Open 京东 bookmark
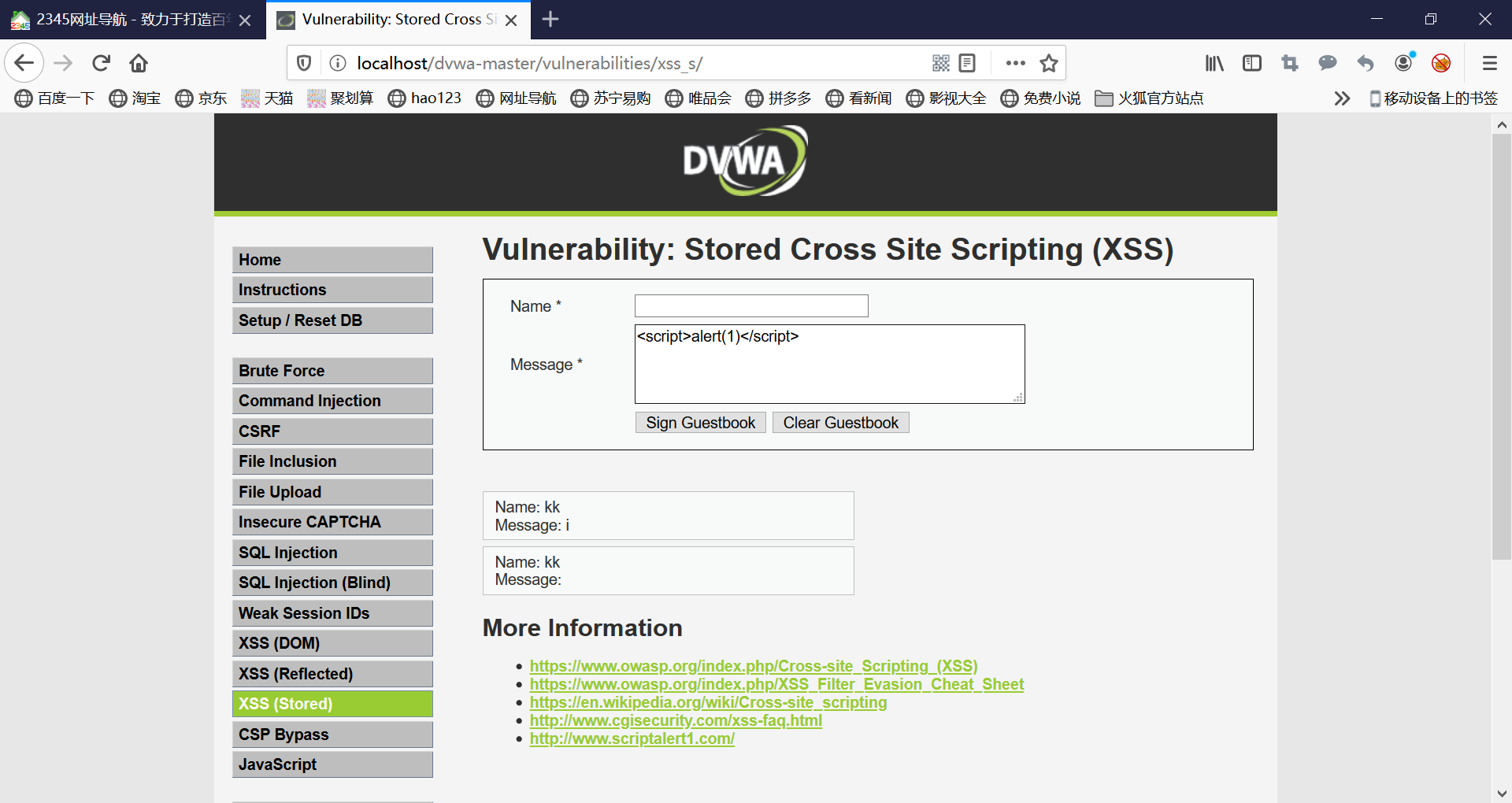The width and height of the screenshot is (1512, 803). 201,98
